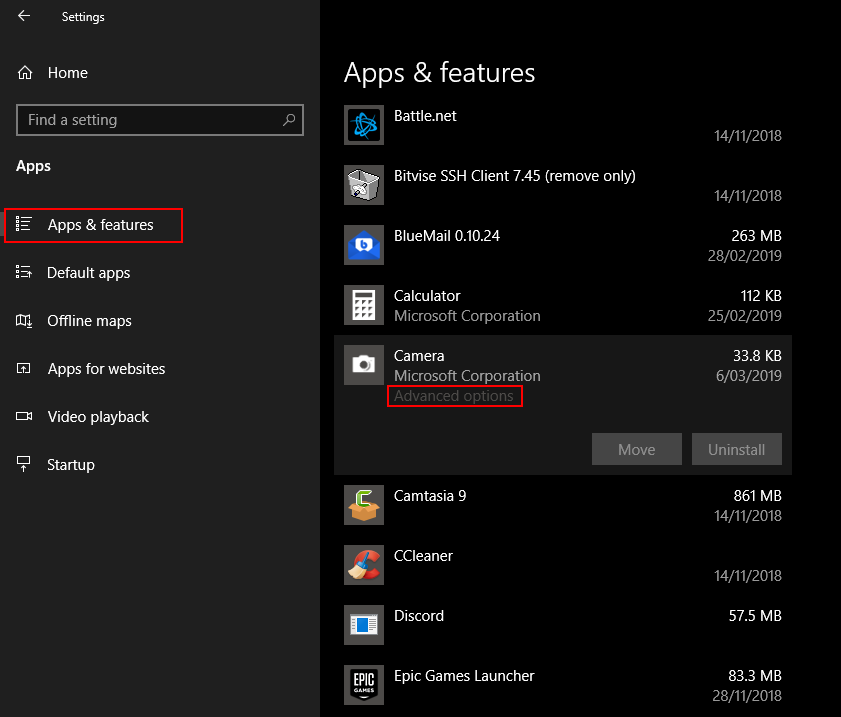Open the Home settings page

tap(68, 73)
